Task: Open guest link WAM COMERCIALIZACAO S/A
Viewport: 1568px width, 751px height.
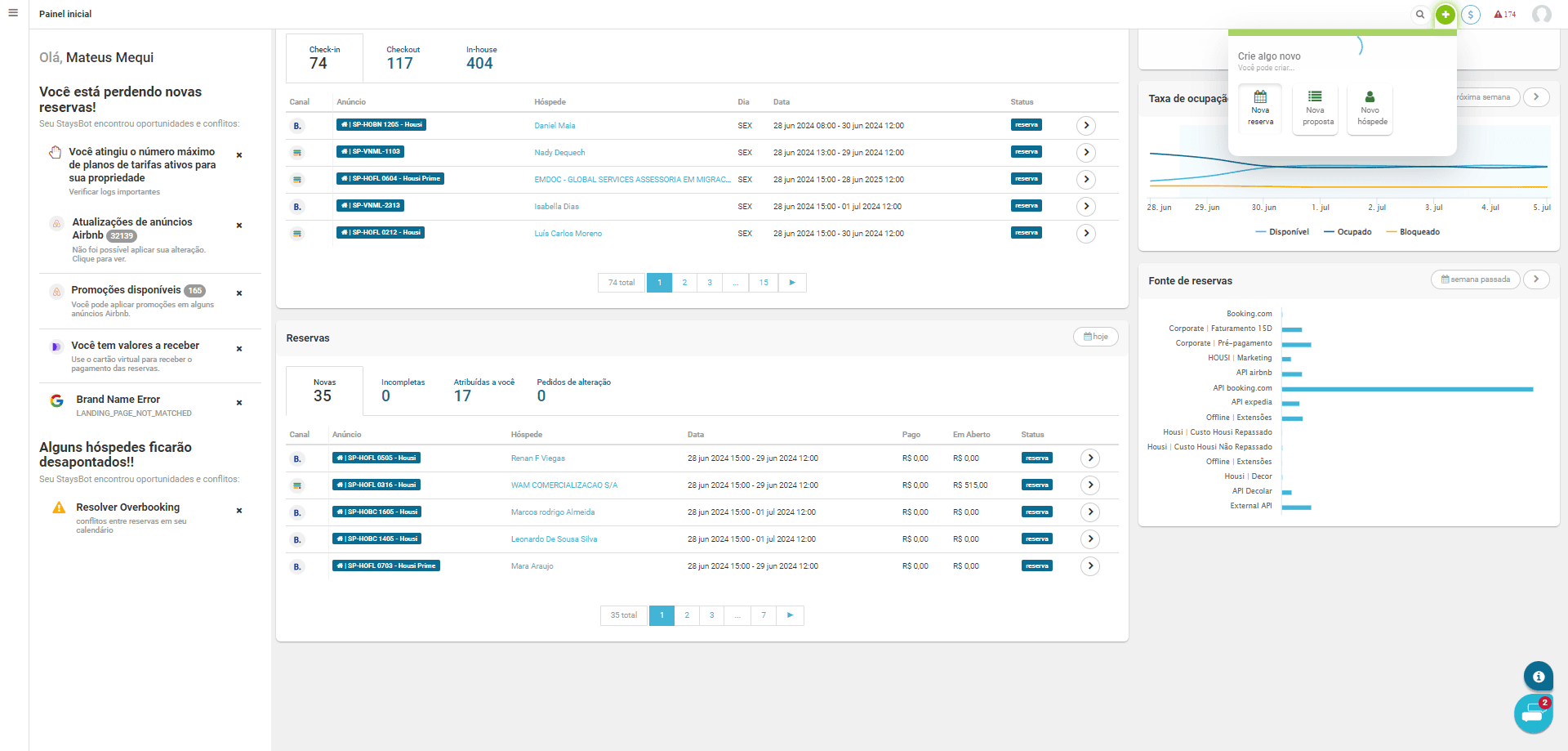Action: tap(564, 485)
